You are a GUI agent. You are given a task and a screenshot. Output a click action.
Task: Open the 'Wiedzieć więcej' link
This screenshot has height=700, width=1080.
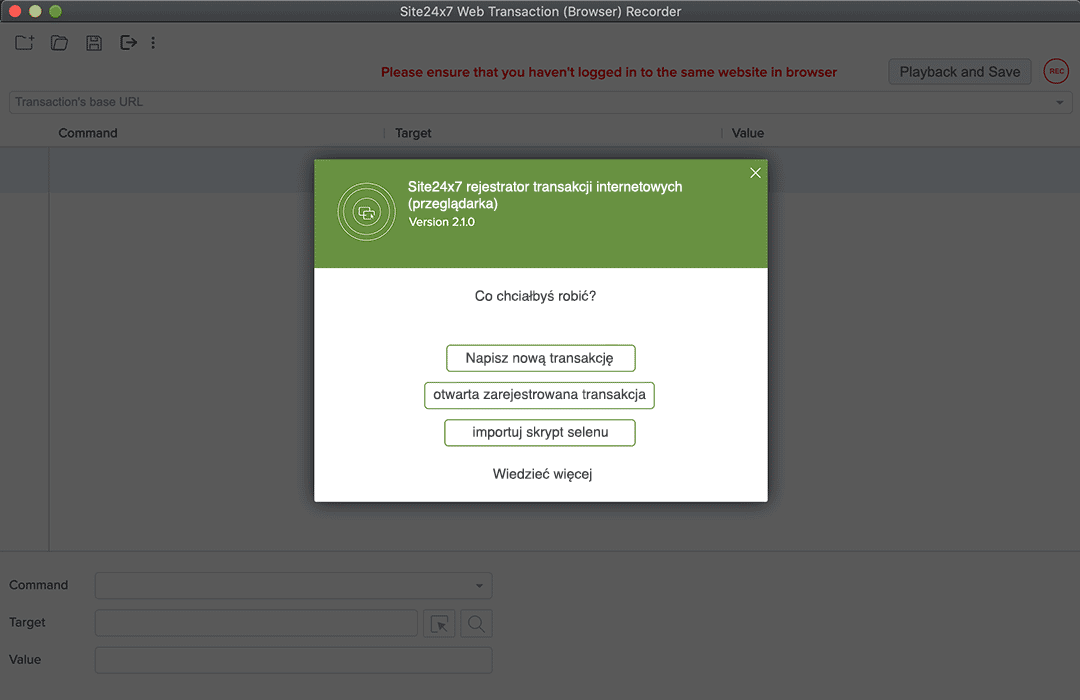point(541,473)
